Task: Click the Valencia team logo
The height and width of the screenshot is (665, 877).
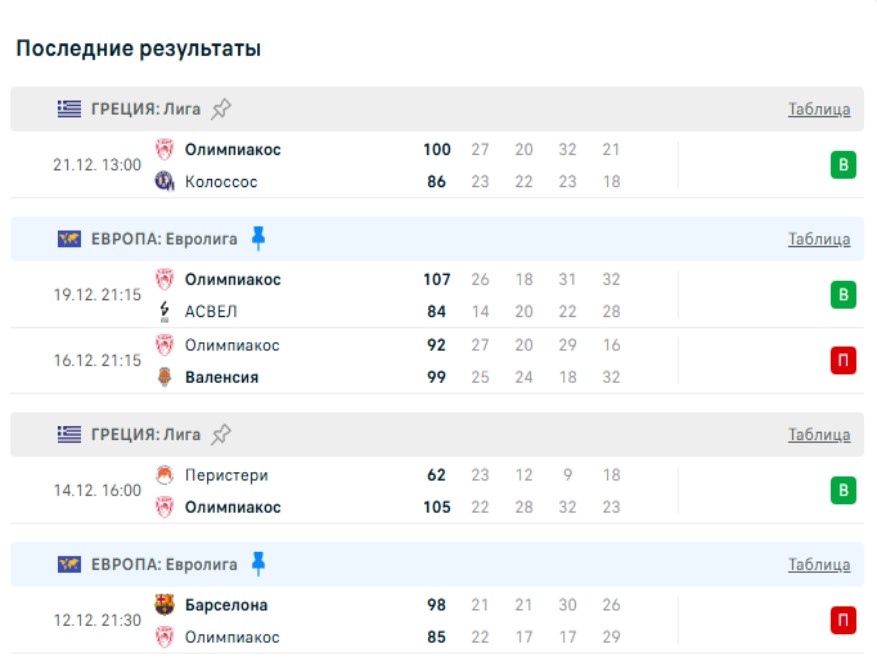Action: pyautogui.click(x=165, y=377)
